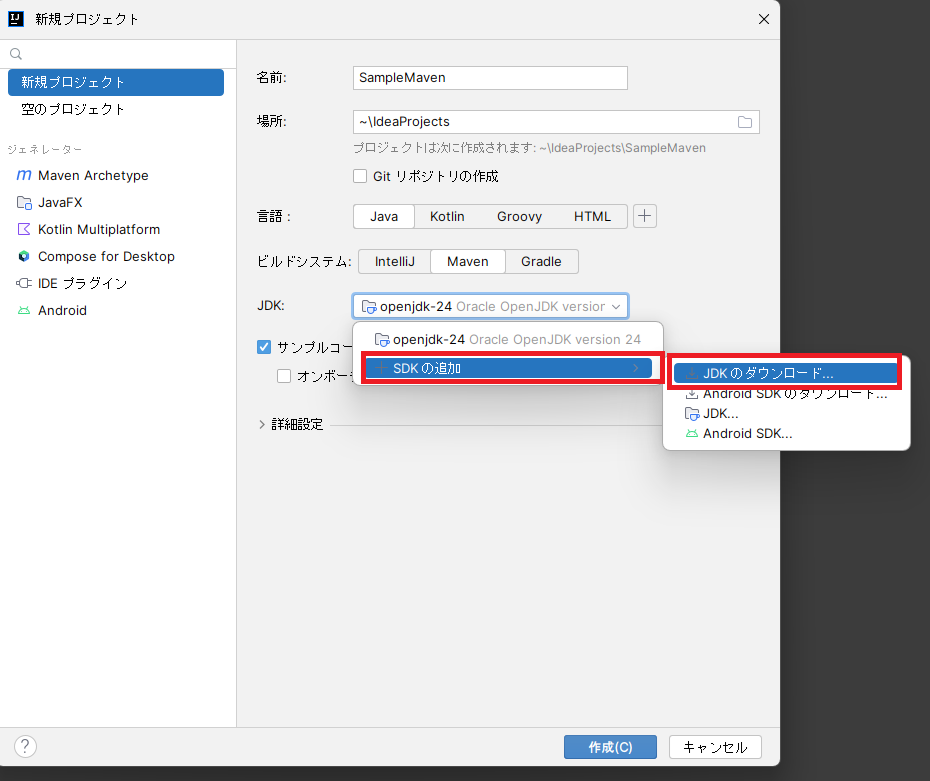Viewport: 930px width, 781px height.
Task: Choose SDK の追加 menu item
Action: (509, 368)
